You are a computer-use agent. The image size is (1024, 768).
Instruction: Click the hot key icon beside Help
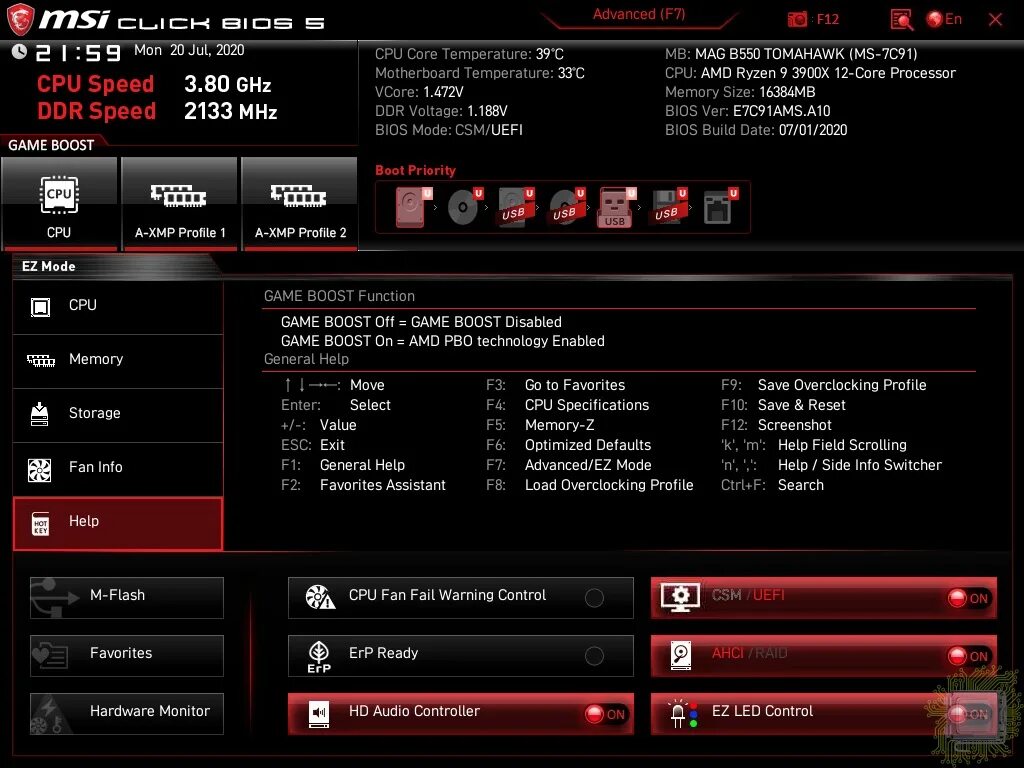coord(40,524)
